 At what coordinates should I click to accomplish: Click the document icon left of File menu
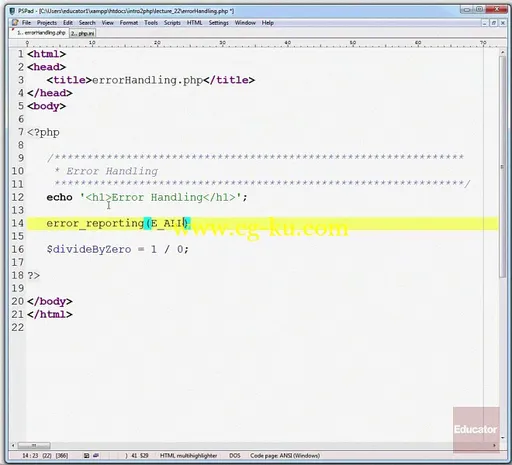(15, 23)
